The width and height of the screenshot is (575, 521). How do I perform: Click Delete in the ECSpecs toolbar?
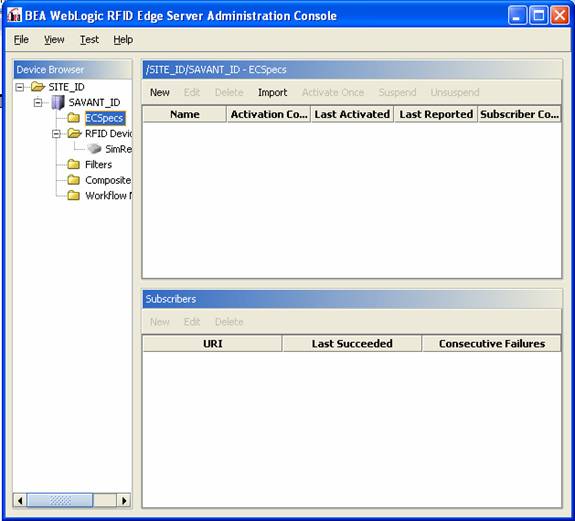[229, 92]
